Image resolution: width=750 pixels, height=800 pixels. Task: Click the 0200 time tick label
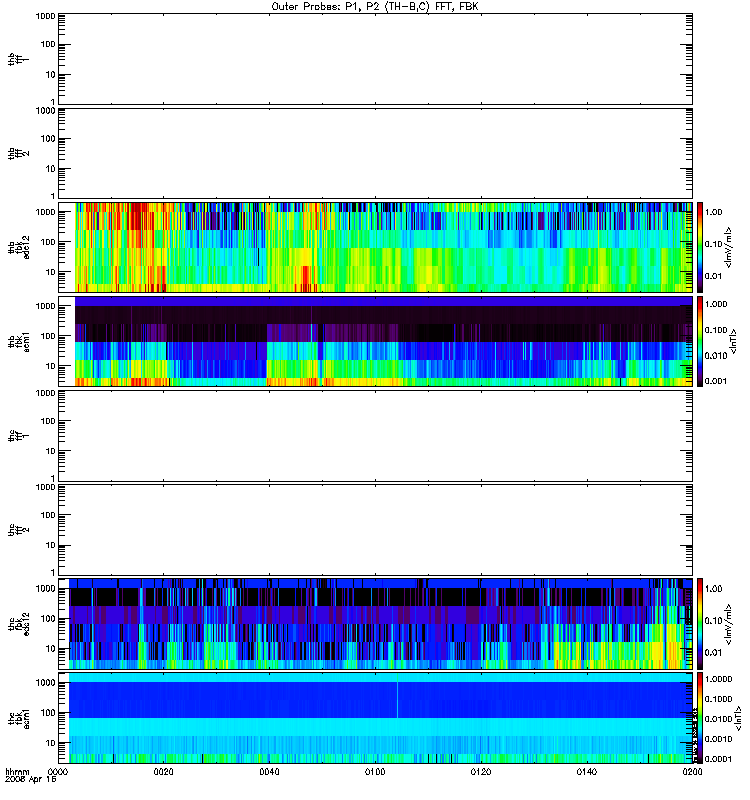pos(692,772)
